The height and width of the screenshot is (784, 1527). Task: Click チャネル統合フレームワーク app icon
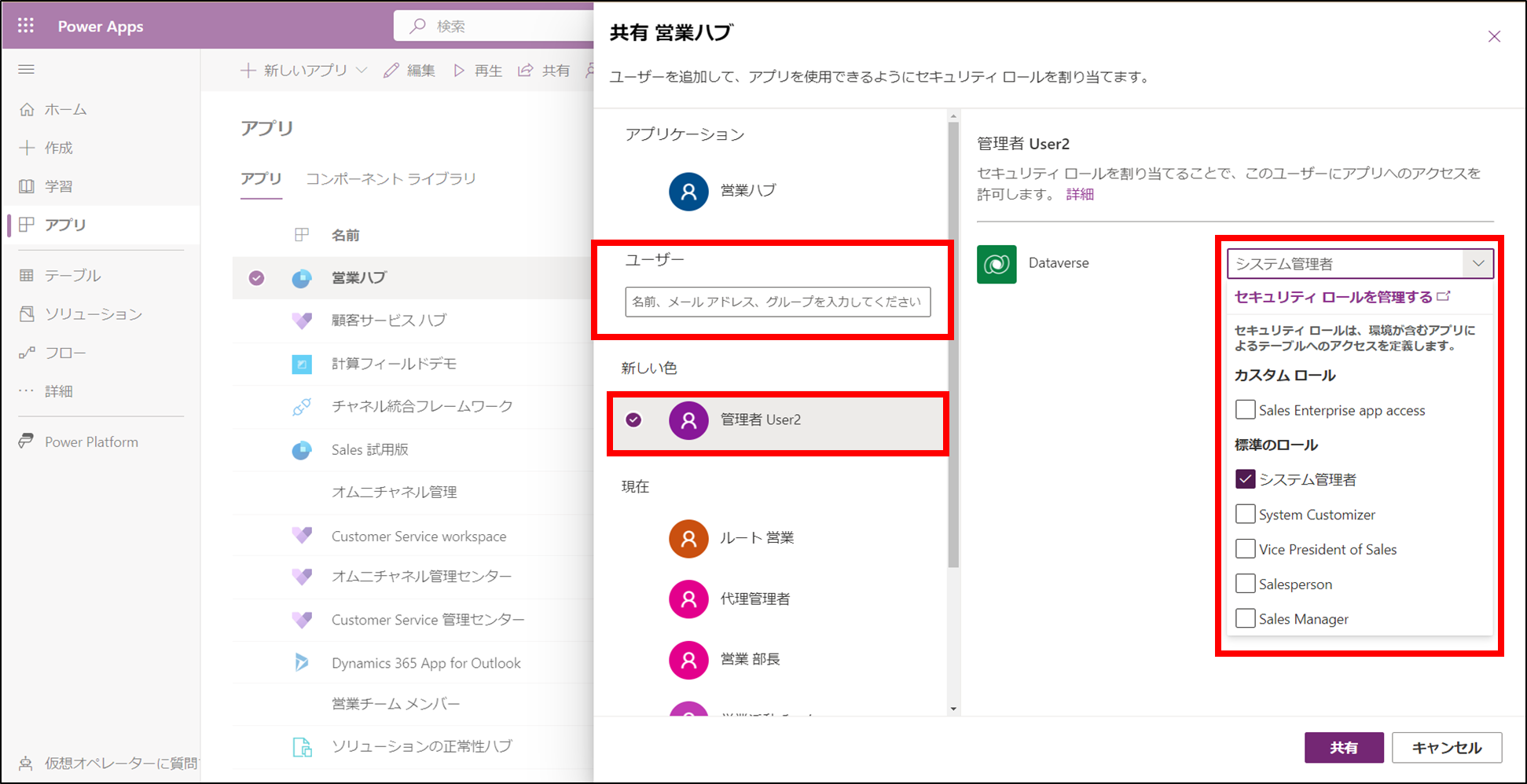tap(302, 406)
